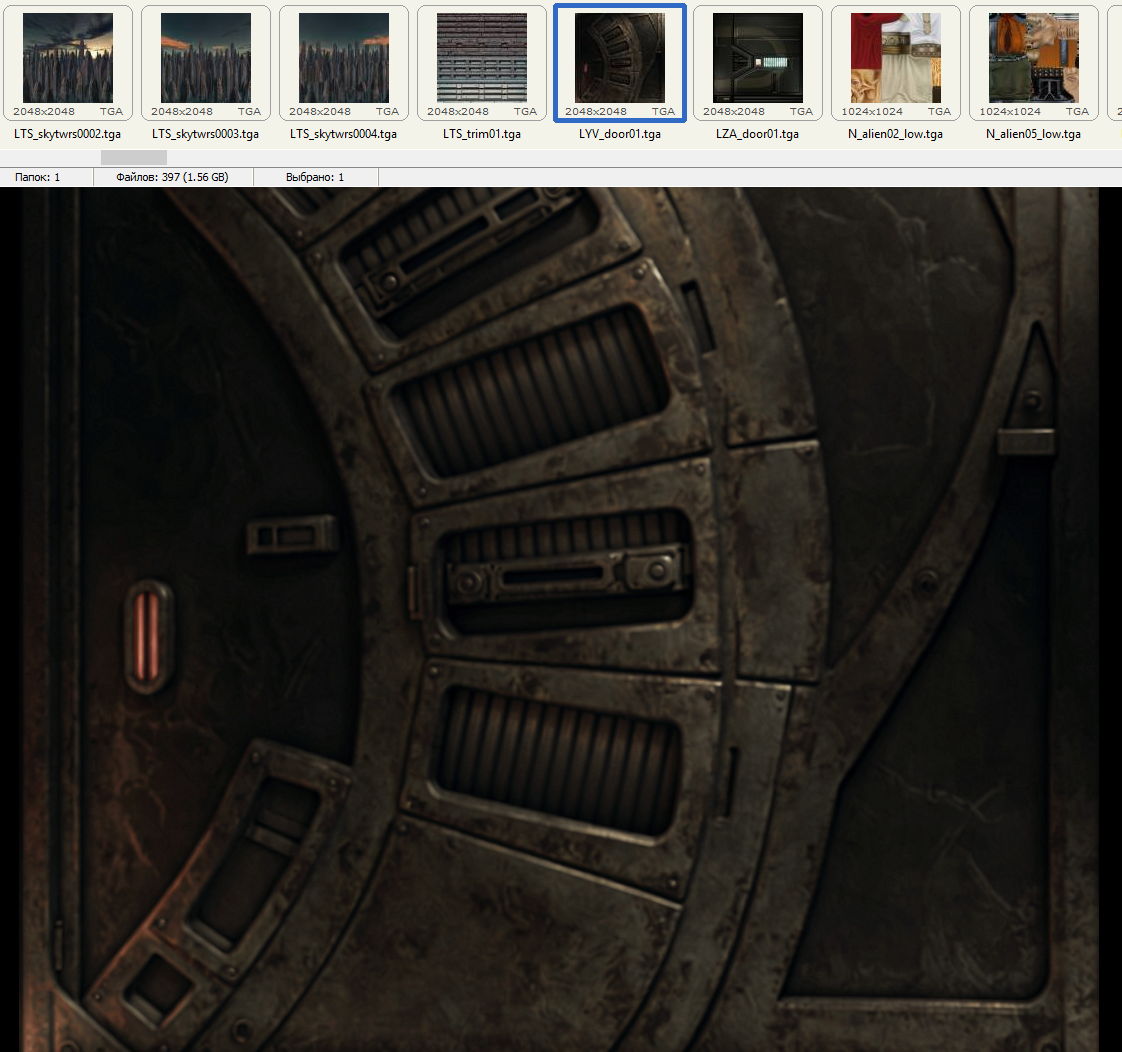Select the LTS_skytwrs0003.tga thumbnail image
The height and width of the screenshot is (1052, 1122).
coord(206,57)
